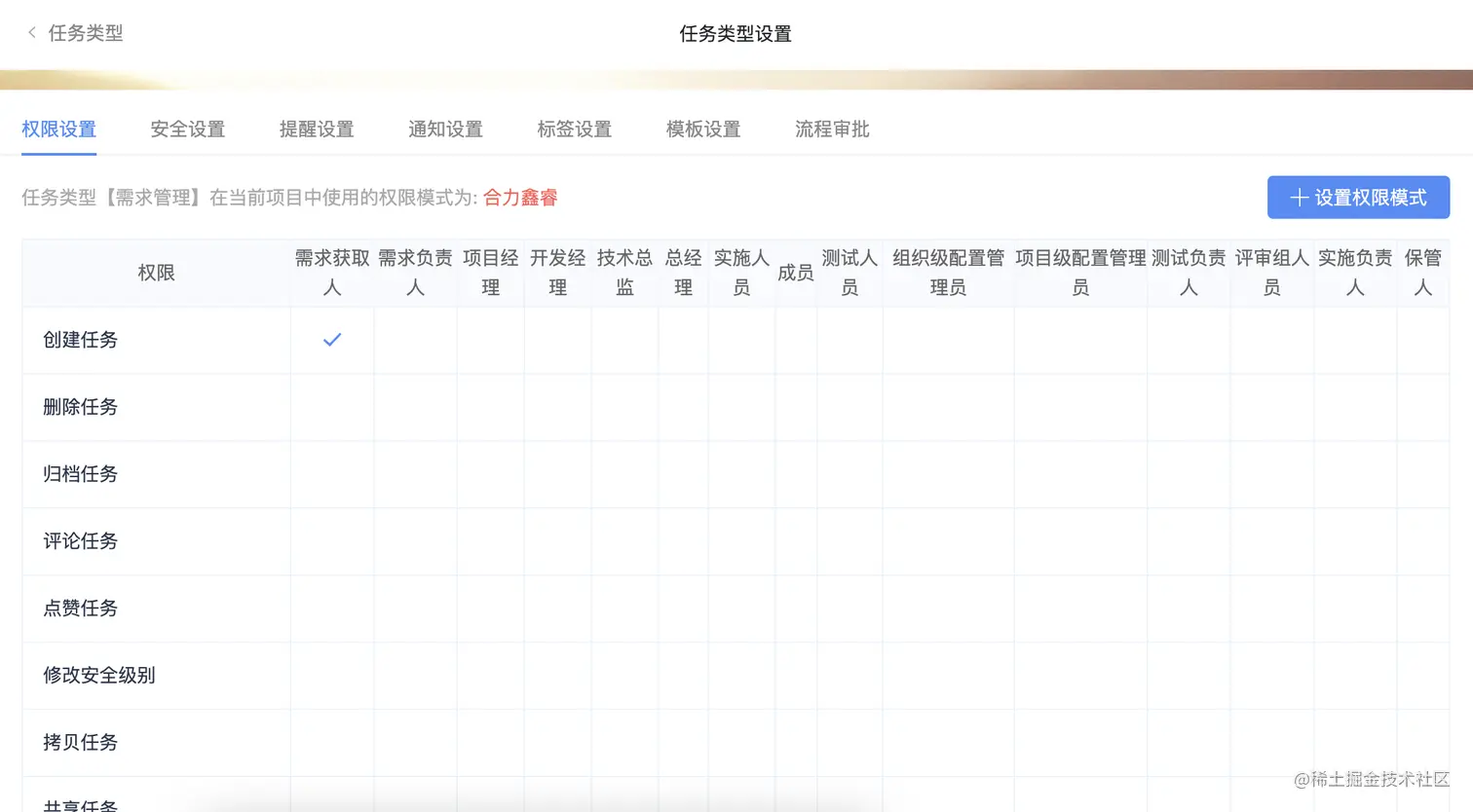Open the 通知设置 tab
Viewport: 1473px width, 812px height.
445,129
